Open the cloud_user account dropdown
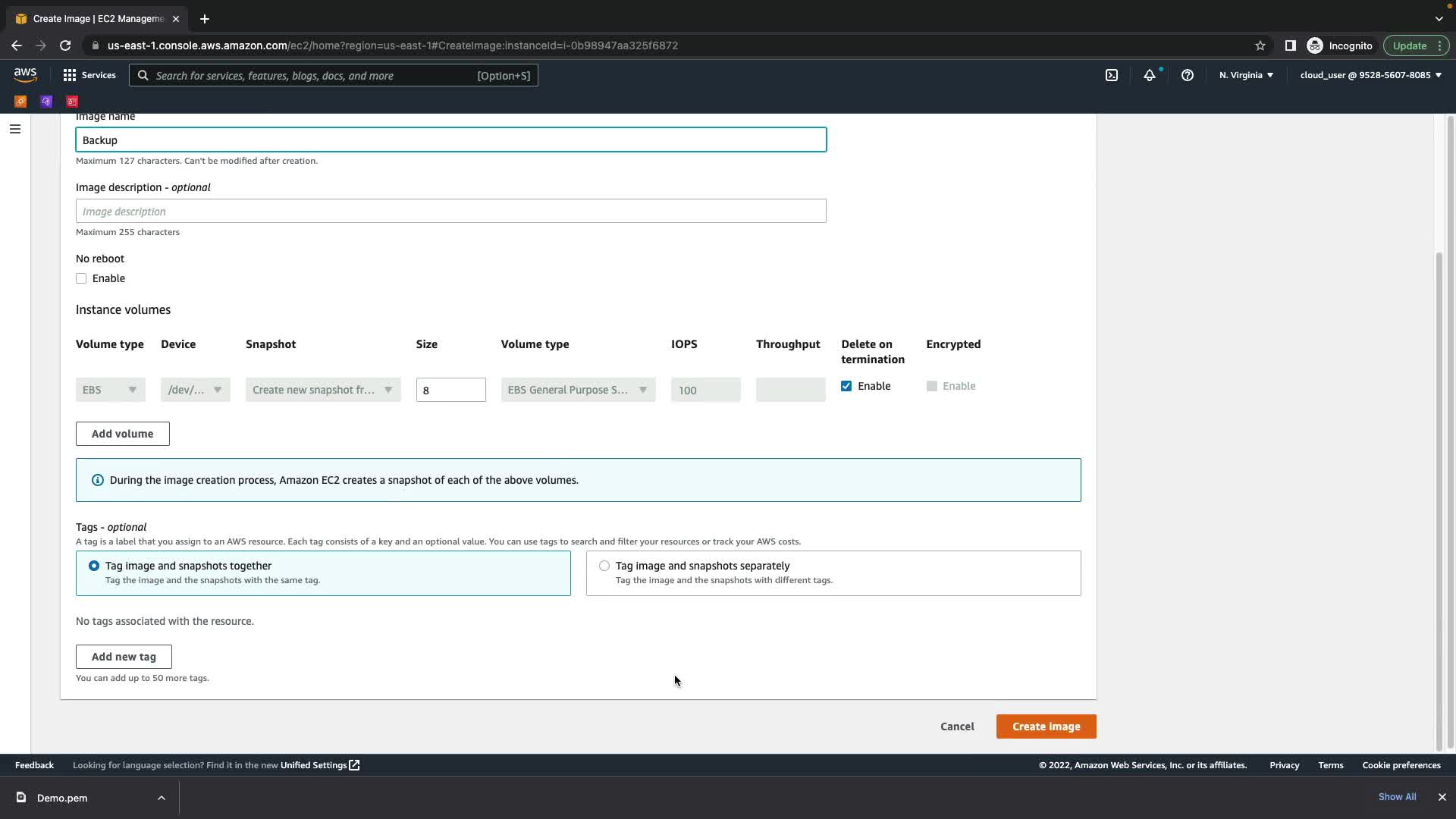Image resolution: width=1456 pixels, height=819 pixels. tap(1370, 75)
